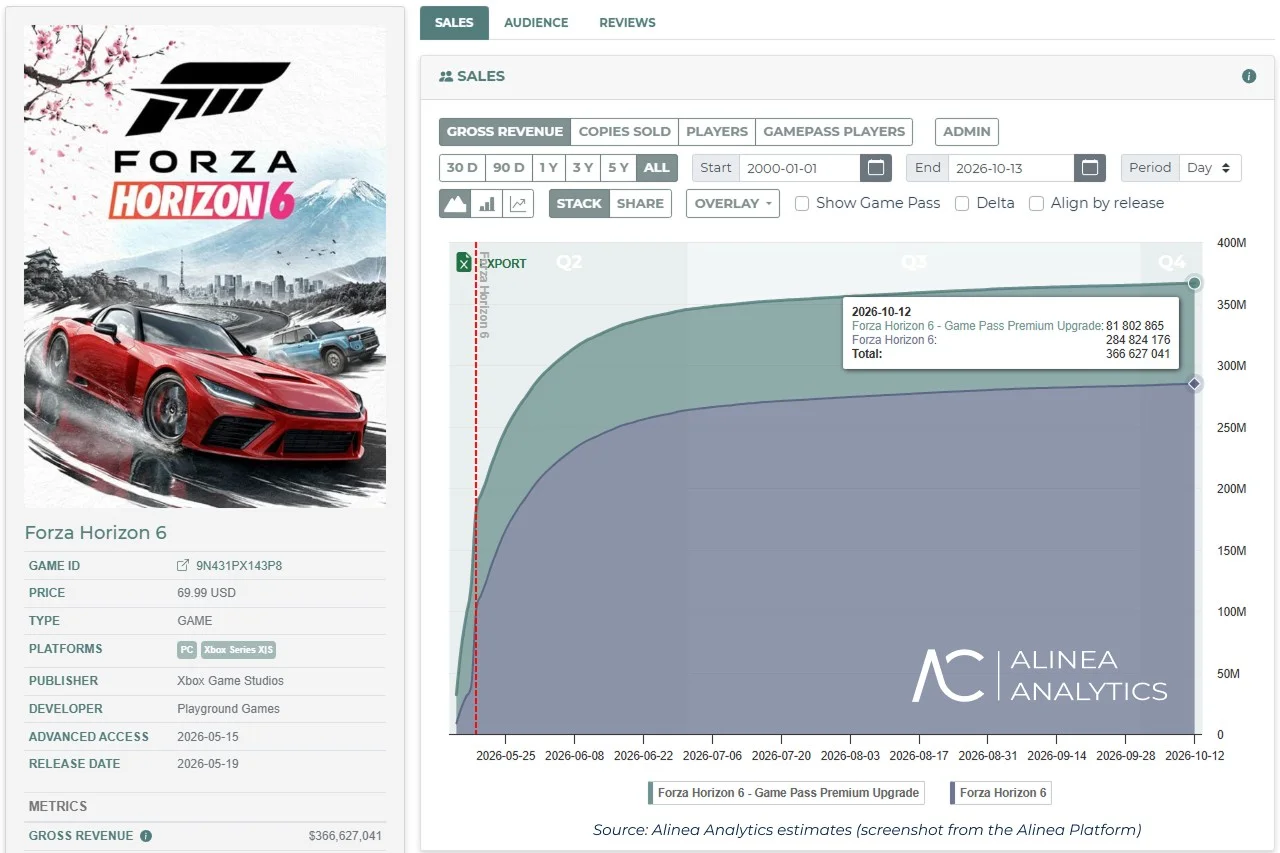Click the Forza Horizon 6 cover art
This screenshot has height=853, width=1280.
tap(205, 267)
